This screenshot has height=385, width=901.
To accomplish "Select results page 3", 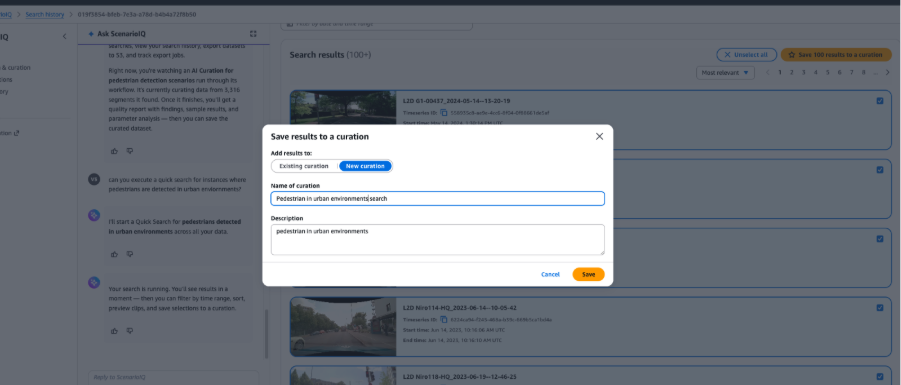I will 804,72.
